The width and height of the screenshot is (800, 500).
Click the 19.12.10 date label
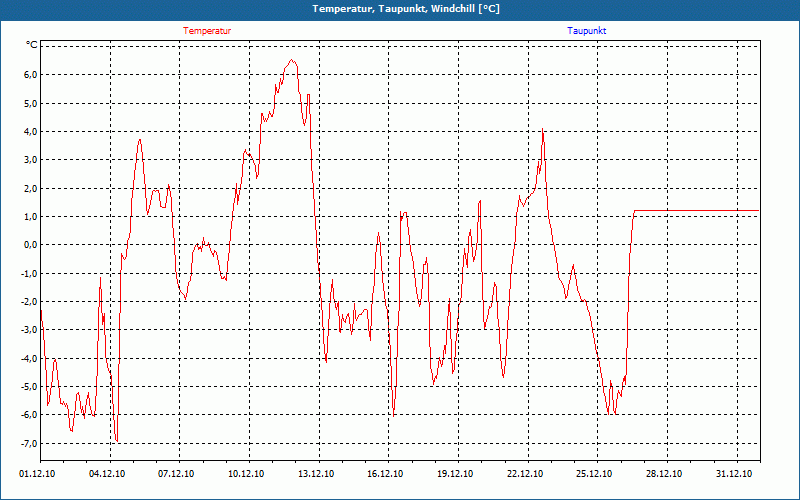pyautogui.click(x=455, y=474)
